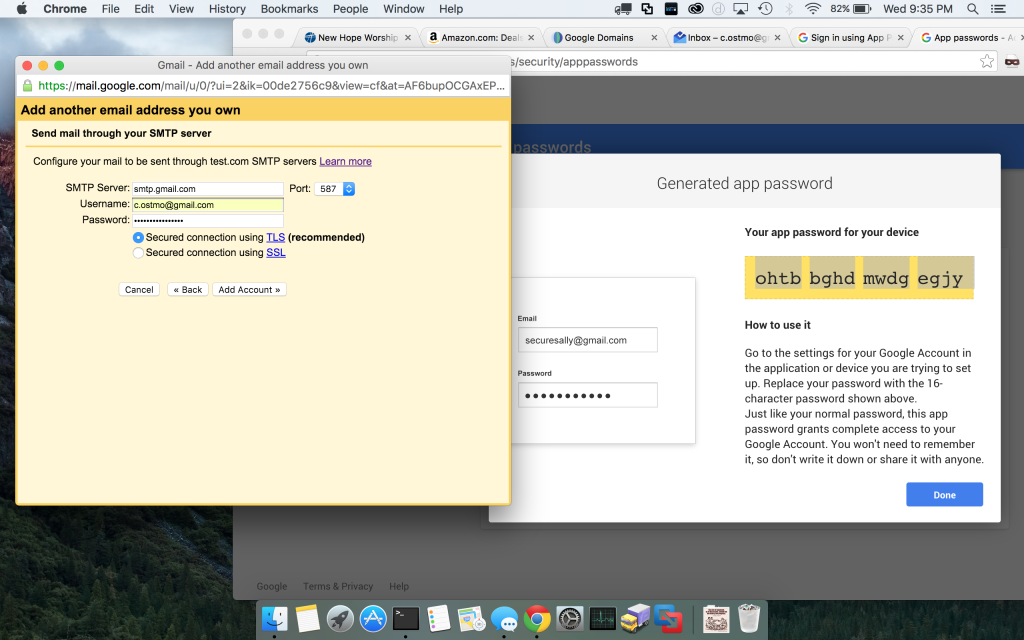The height and width of the screenshot is (640, 1024).
Task: Open the Learn more link
Action: click(x=345, y=161)
